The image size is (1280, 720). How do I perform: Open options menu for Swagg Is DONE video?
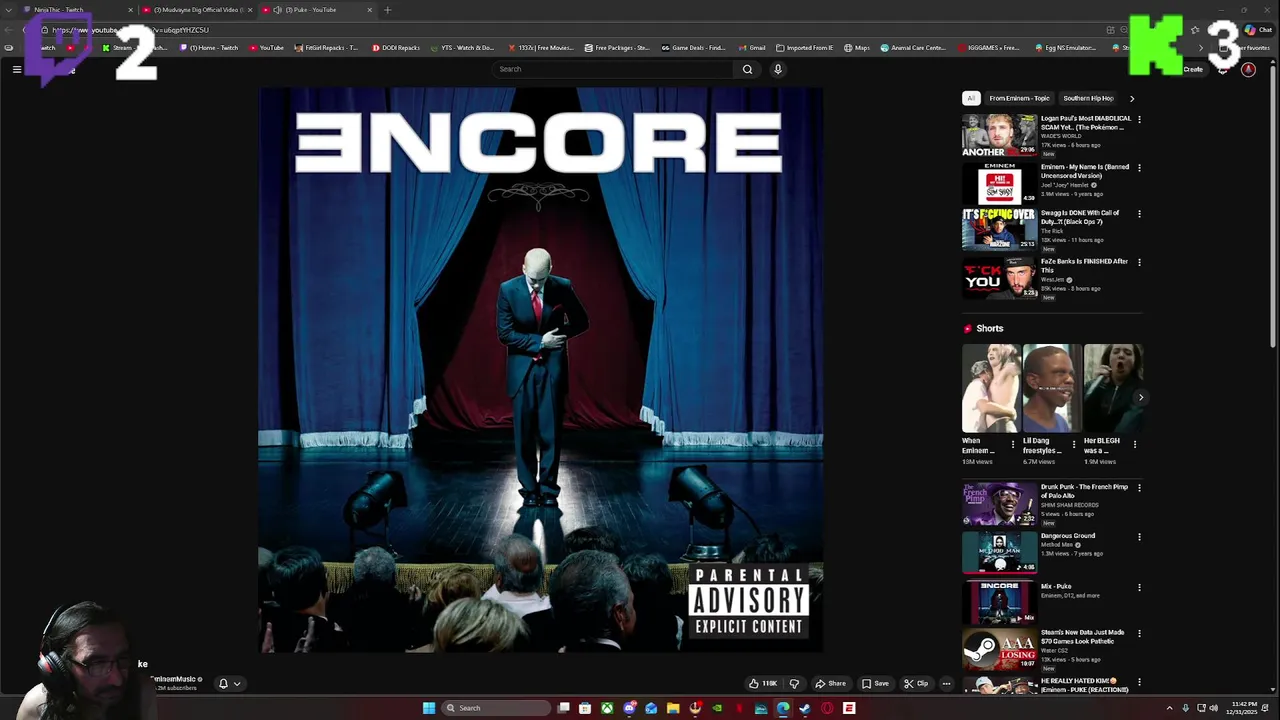1139,214
